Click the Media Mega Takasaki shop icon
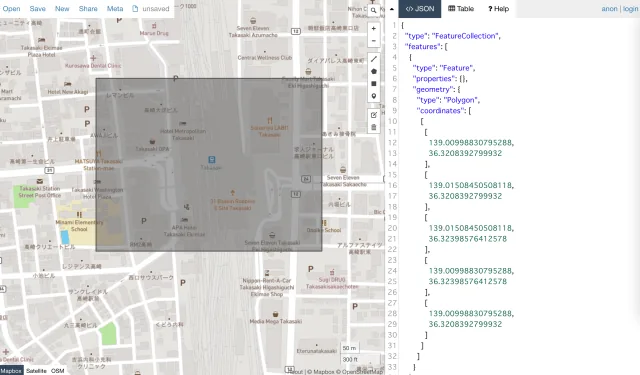The height and width of the screenshot is (375, 640). tap(276, 314)
